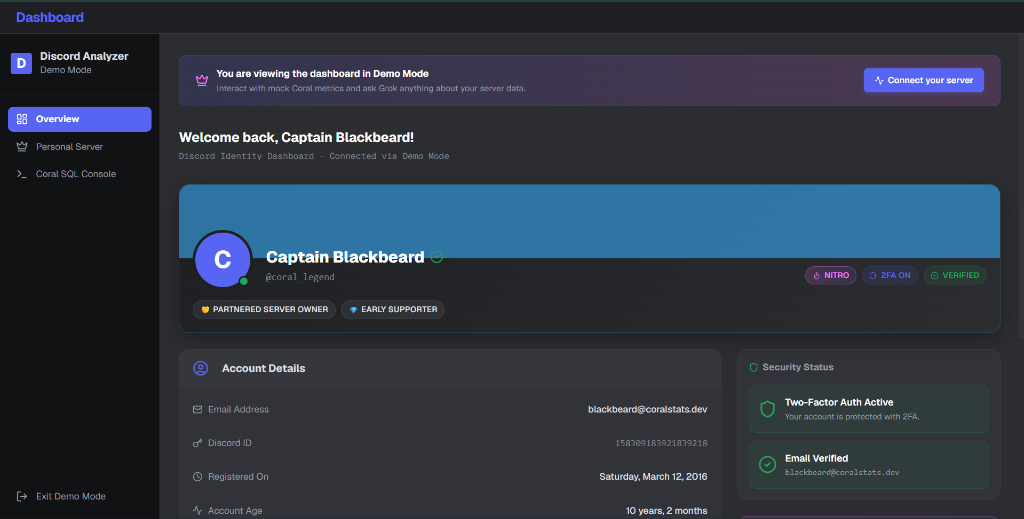Click the 2FA ON badge
Viewport: 1024px width, 519px height.
(x=890, y=275)
